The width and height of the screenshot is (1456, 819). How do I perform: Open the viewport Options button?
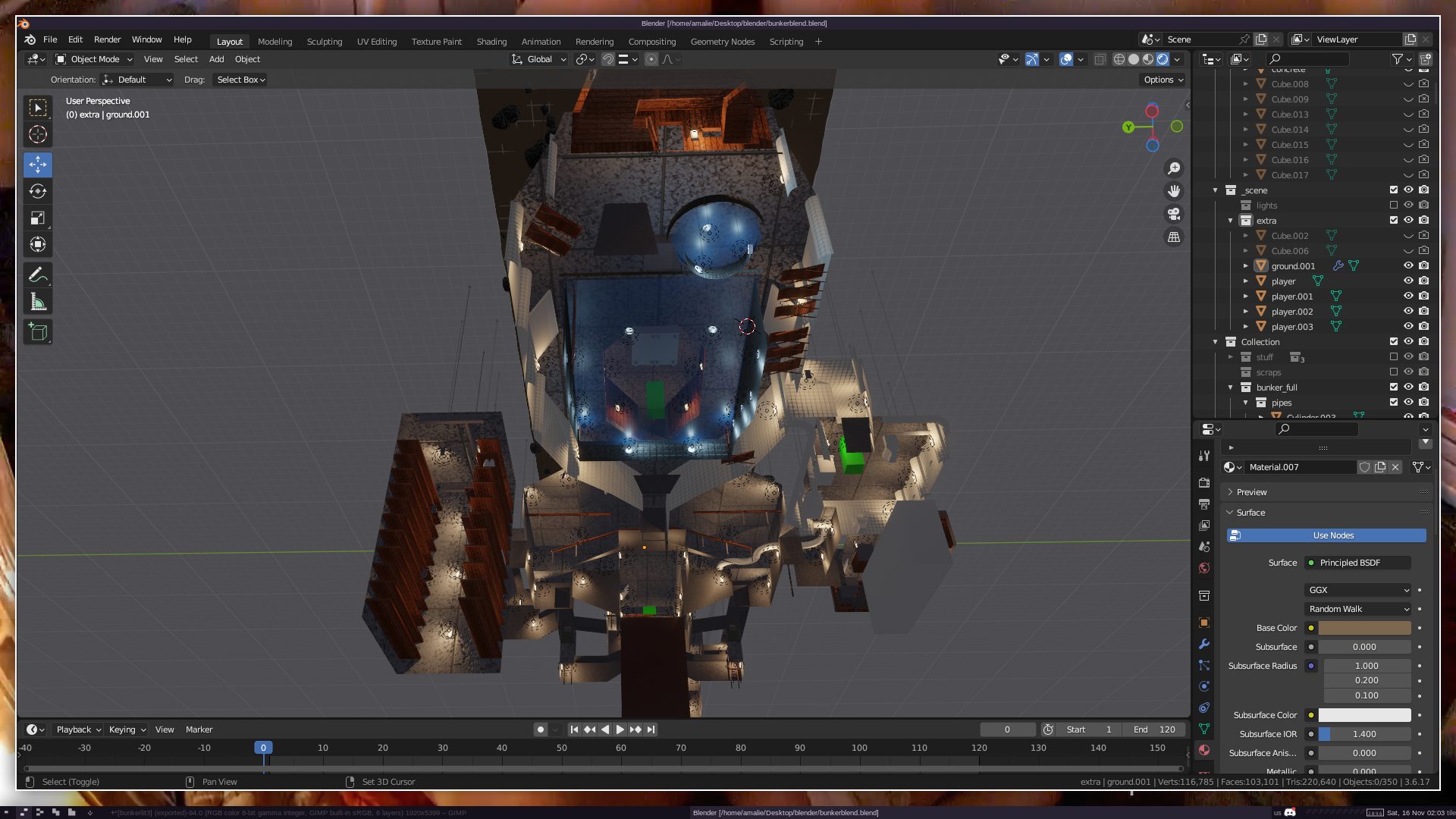tap(1163, 80)
